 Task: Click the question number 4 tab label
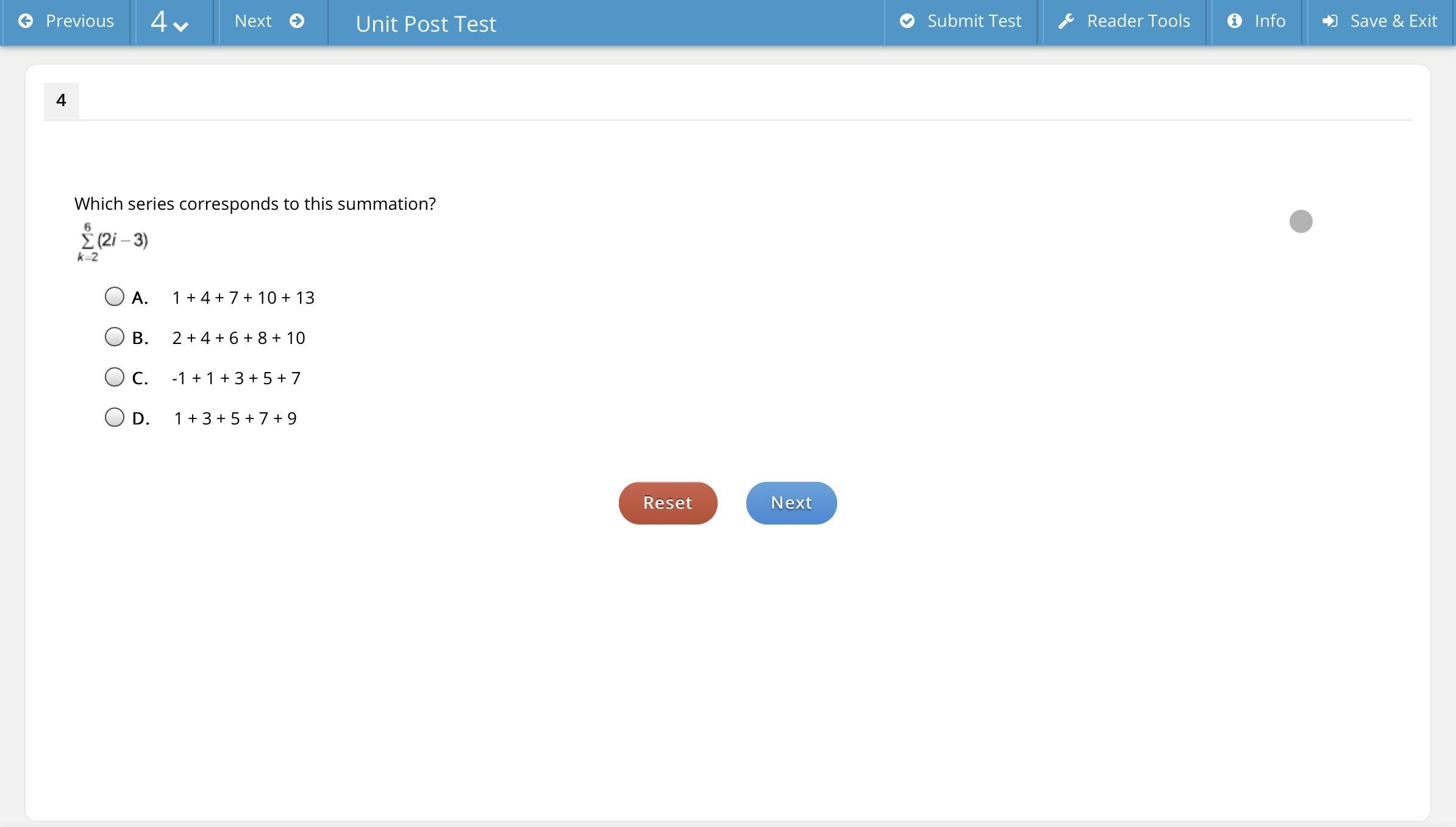(61, 101)
